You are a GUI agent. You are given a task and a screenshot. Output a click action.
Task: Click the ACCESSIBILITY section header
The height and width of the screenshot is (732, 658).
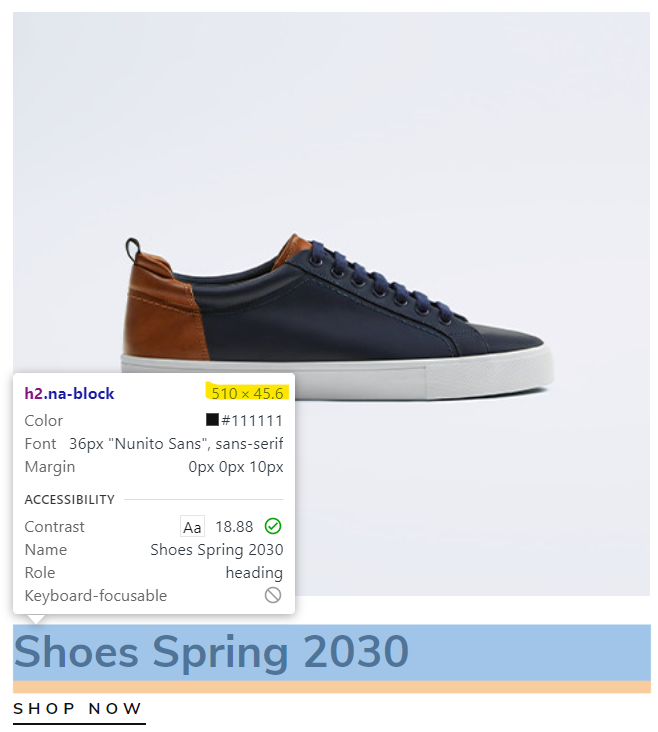point(69,500)
